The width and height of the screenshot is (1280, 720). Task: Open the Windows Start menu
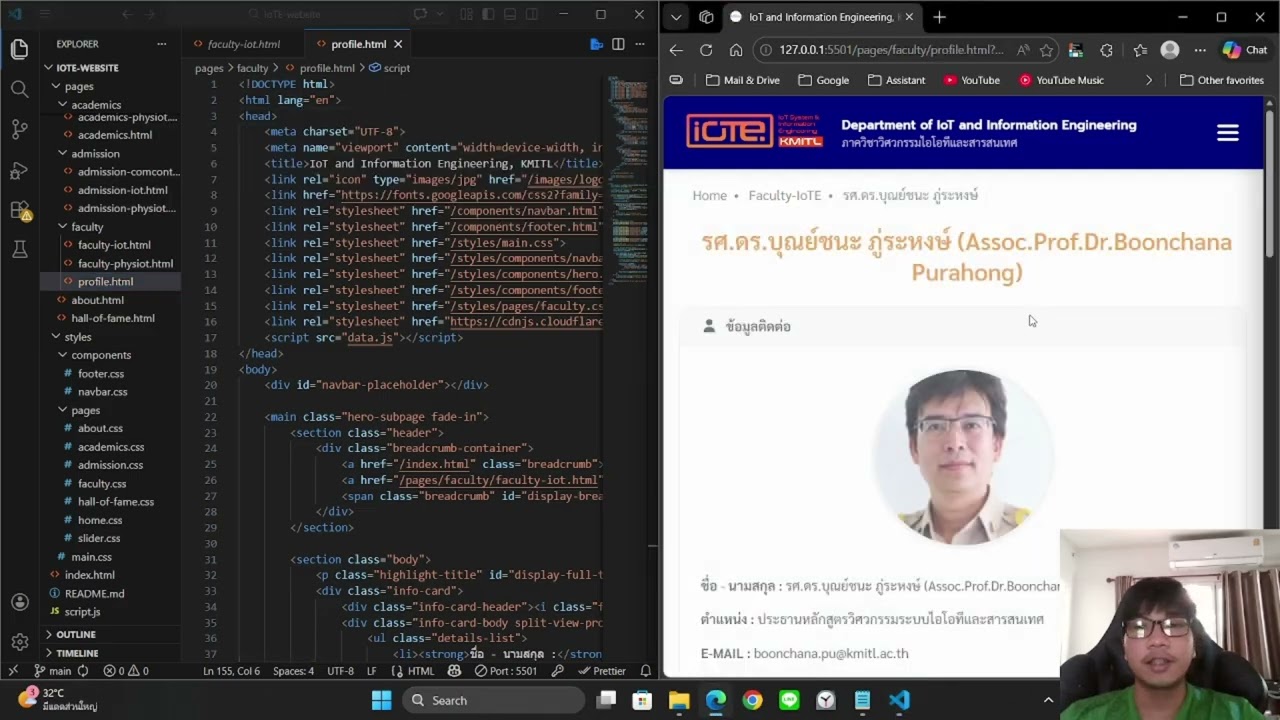[x=382, y=701]
